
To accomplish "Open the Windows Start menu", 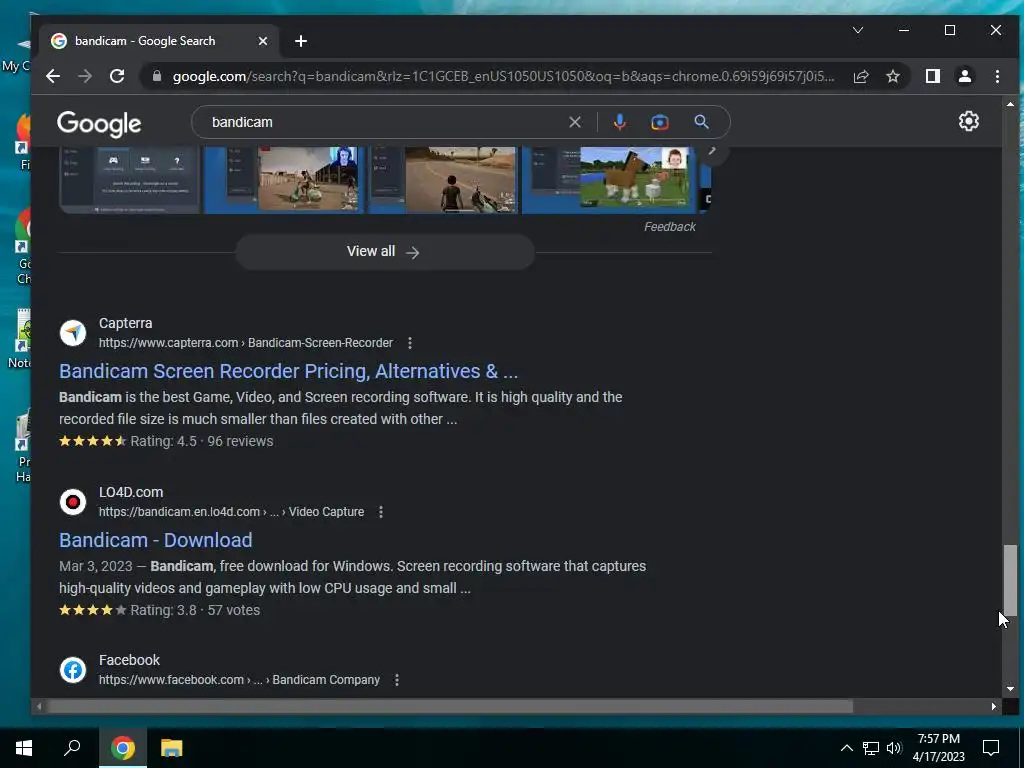I will coord(24,748).
